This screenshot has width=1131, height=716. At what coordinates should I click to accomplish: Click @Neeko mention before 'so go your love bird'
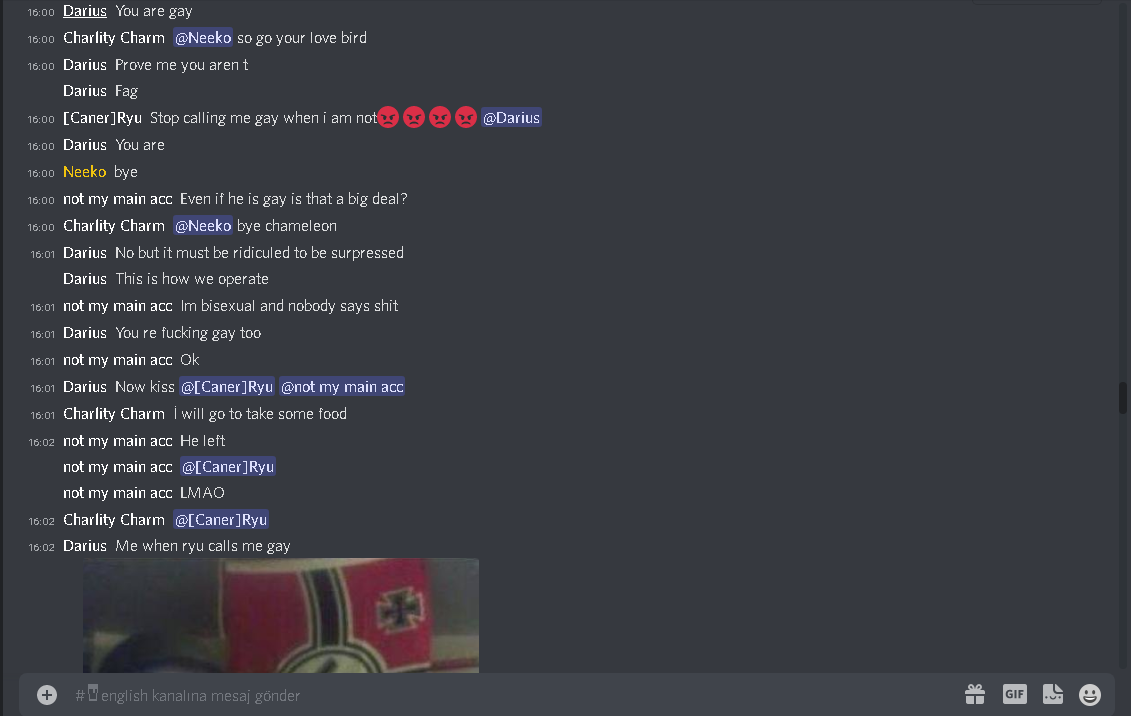pyautogui.click(x=203, y=37)
